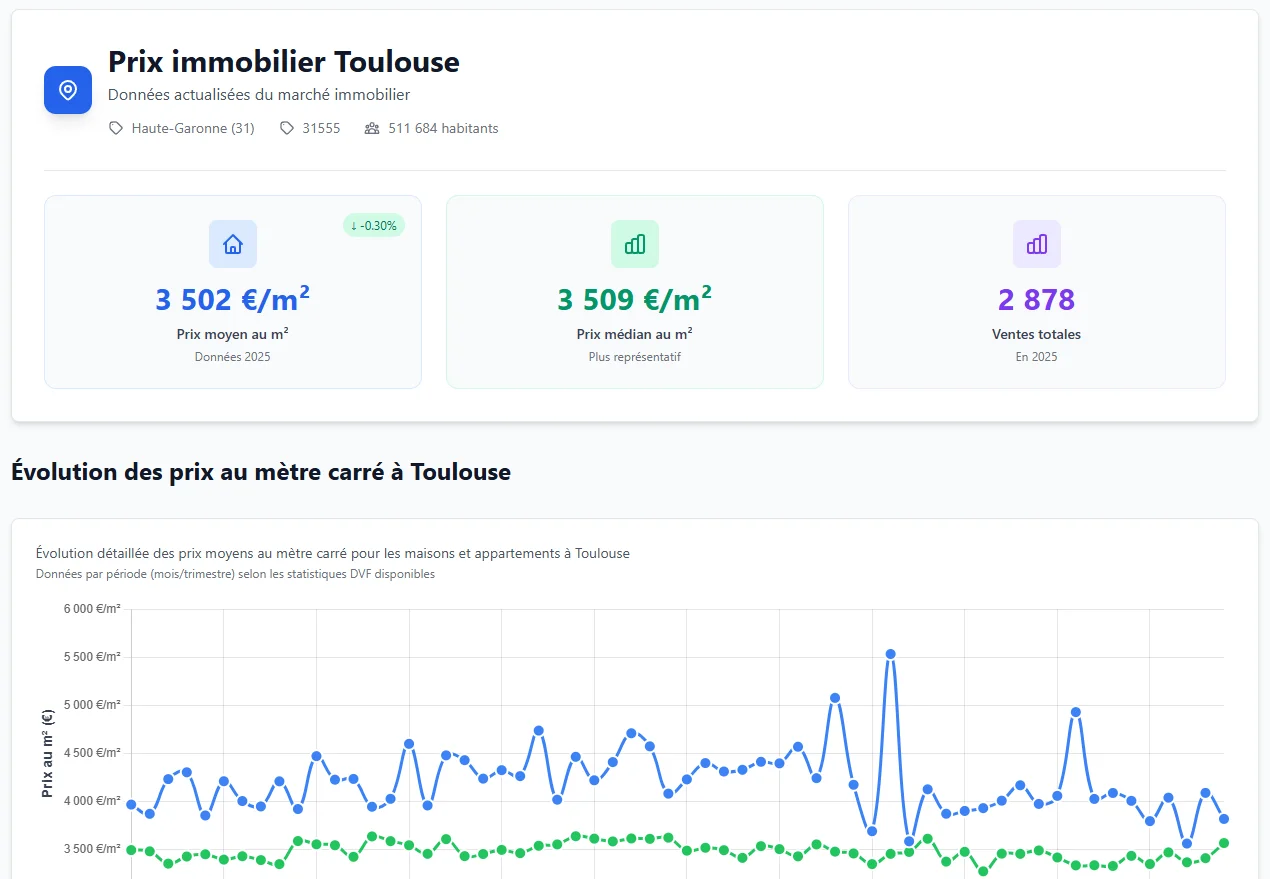Click the Évolution des prix section heading
The height and width of the screenshot is (879, 1270).
pyautogui.click(x=261, y=471)
